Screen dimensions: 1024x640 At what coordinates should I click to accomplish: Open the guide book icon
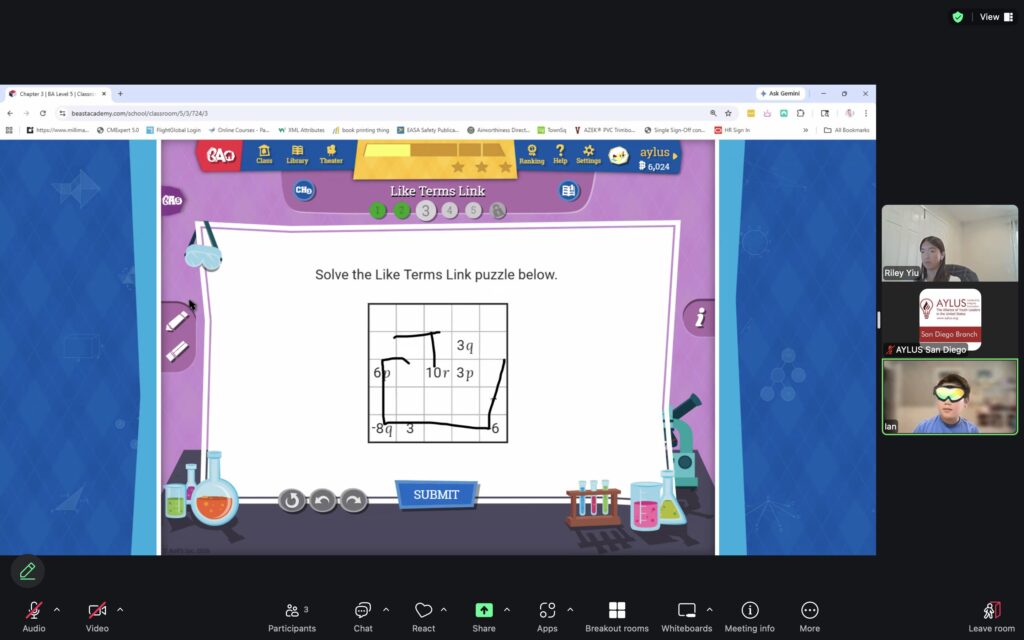click(x=569, y=191)
